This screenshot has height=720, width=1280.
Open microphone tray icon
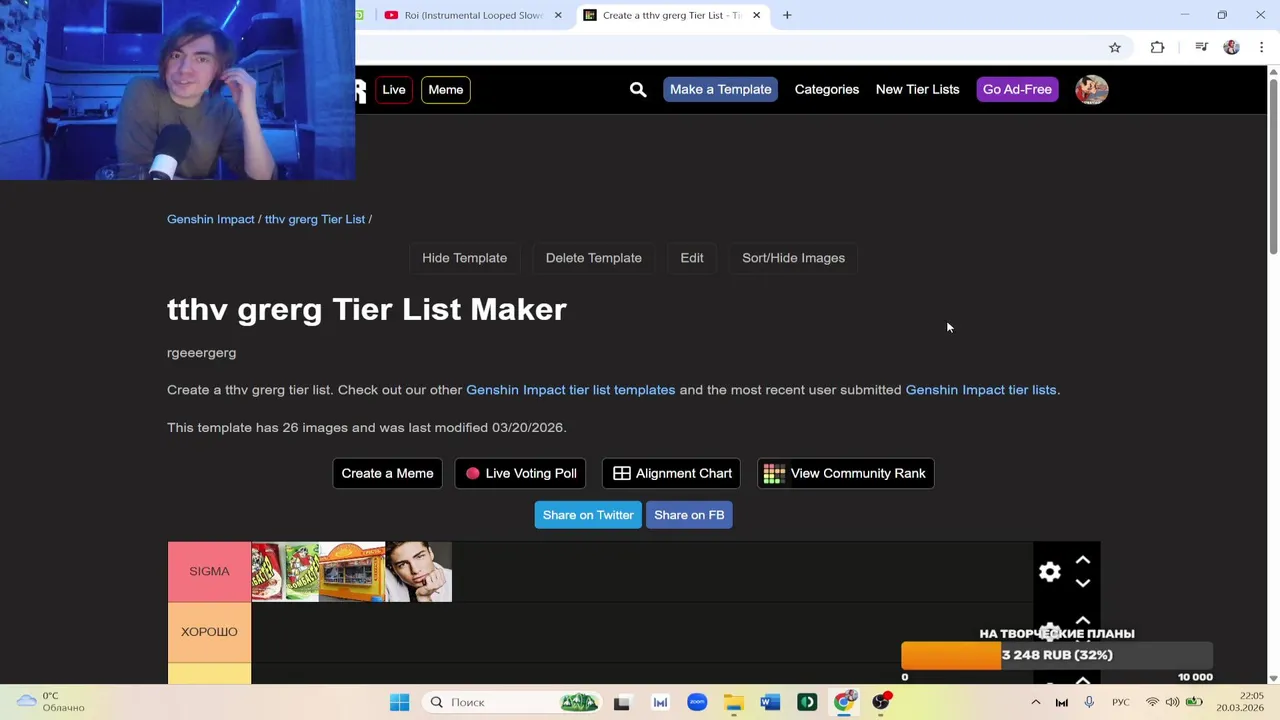click(1089, 702)
